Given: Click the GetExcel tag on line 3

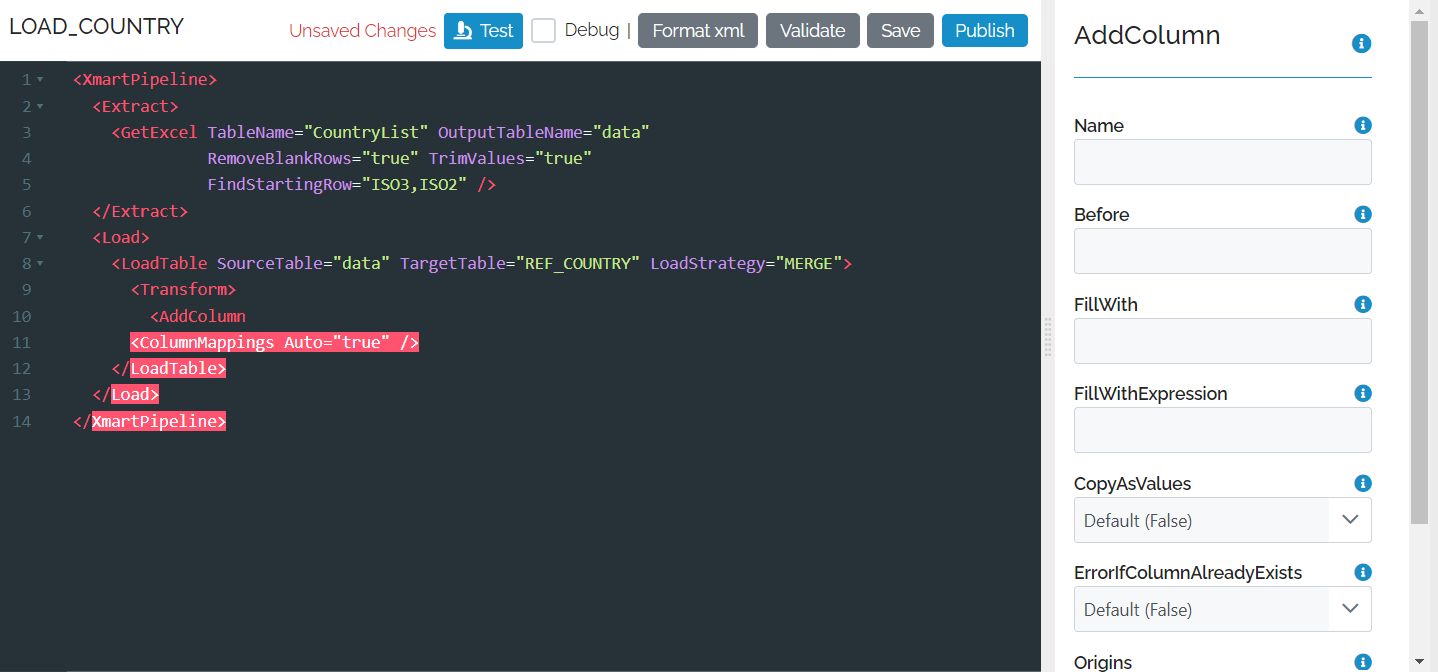Looking at the screenshot, I should 155,132.
